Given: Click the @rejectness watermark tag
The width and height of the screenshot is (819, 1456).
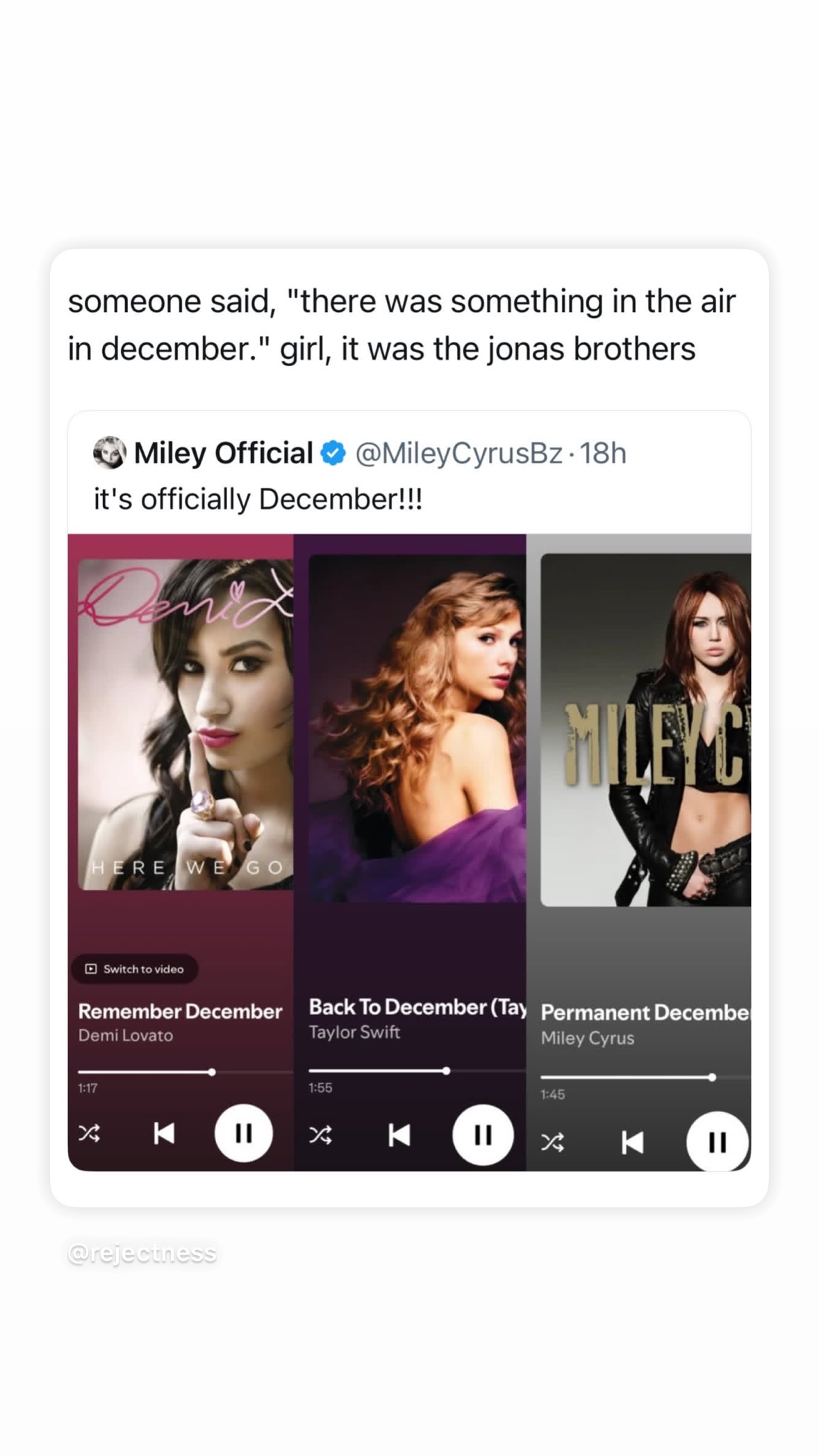Looking at the screenshot, I should [142, 1252].
